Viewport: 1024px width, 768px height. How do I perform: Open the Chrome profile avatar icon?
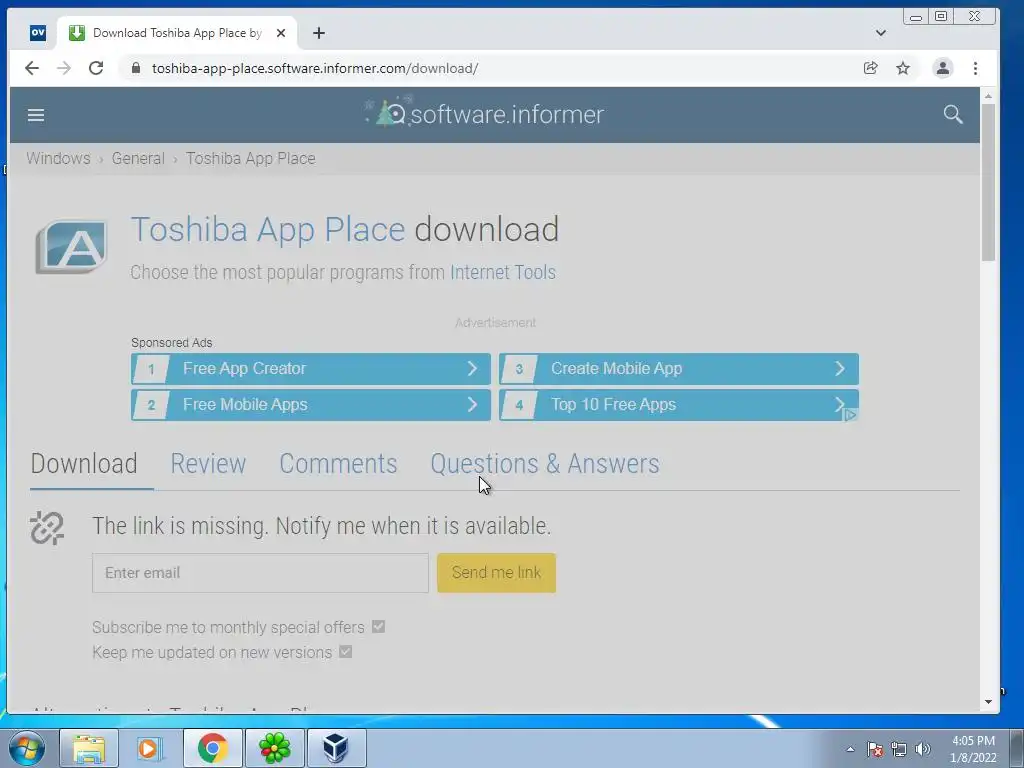point(942,68)
